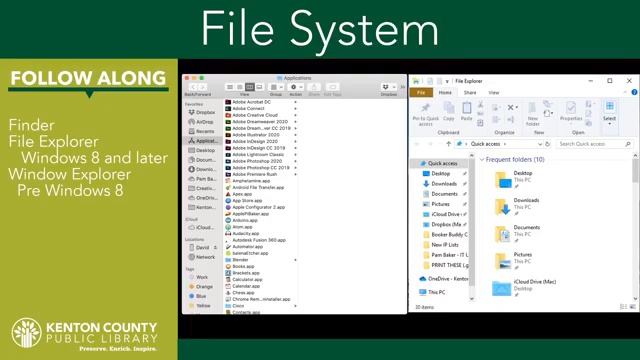Select the Yellow tag in Finder sidebar
The width and height of the screenshot is (640, 360).
(x=201, y=305)
